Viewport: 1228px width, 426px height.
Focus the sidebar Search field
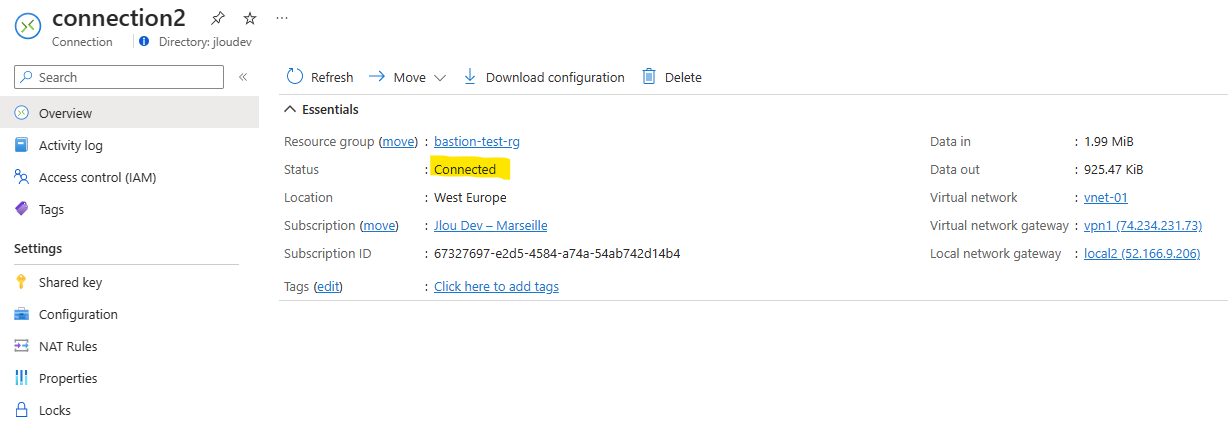(119, 77)
